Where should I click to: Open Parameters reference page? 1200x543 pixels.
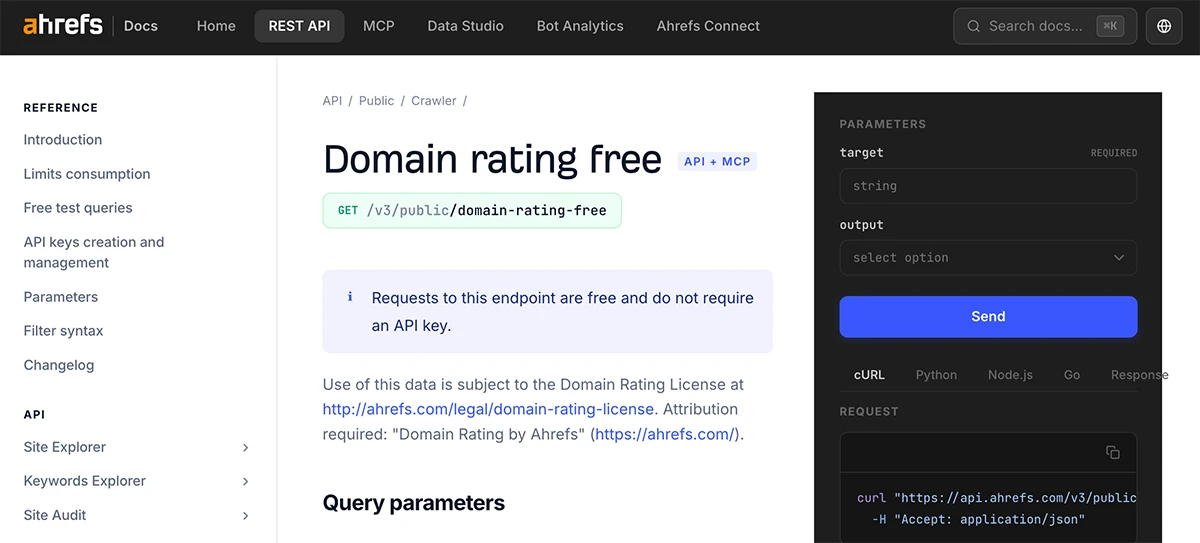coord(61,297)
